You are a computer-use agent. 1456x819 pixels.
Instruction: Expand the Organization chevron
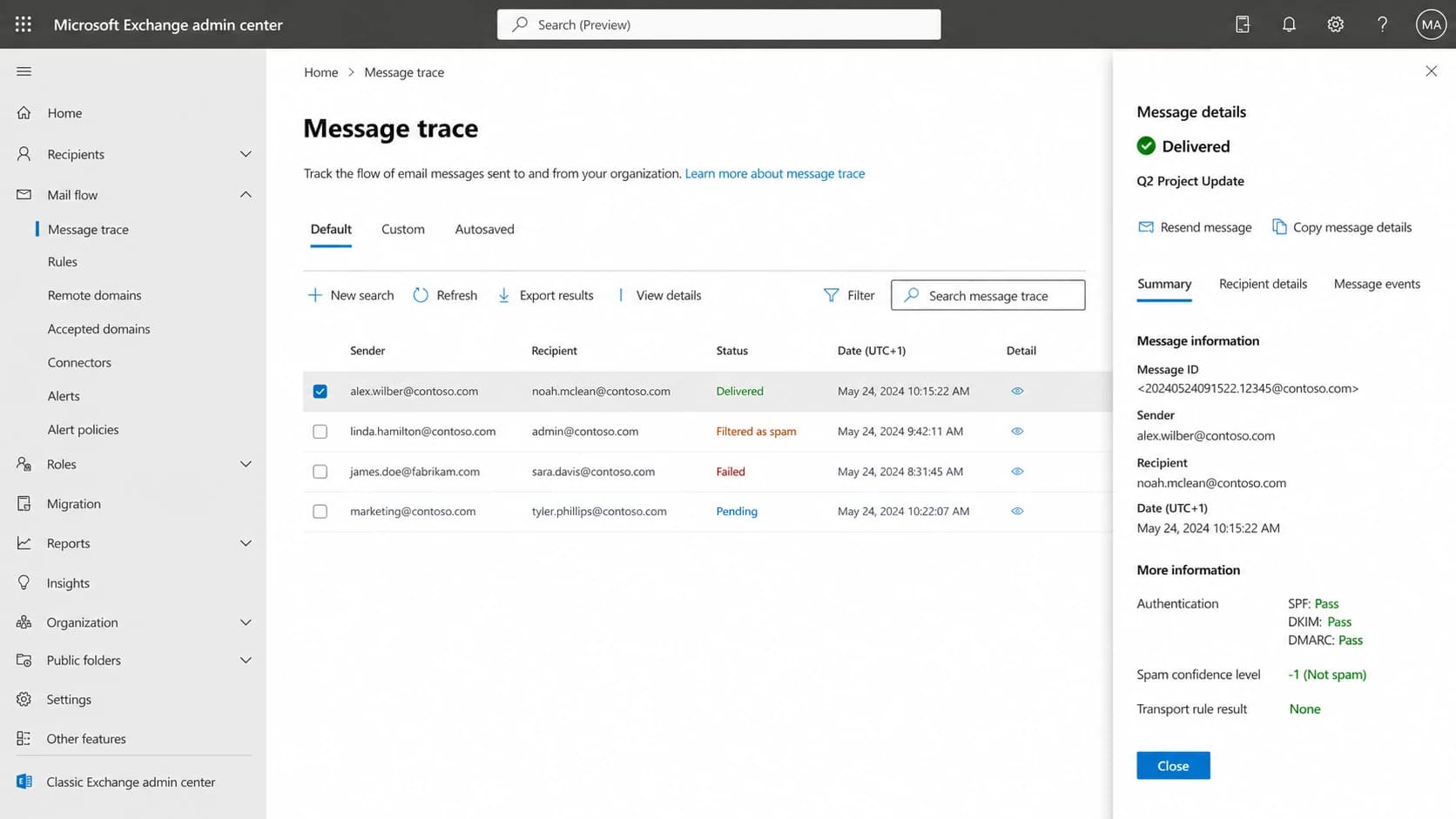coord(246,622)
